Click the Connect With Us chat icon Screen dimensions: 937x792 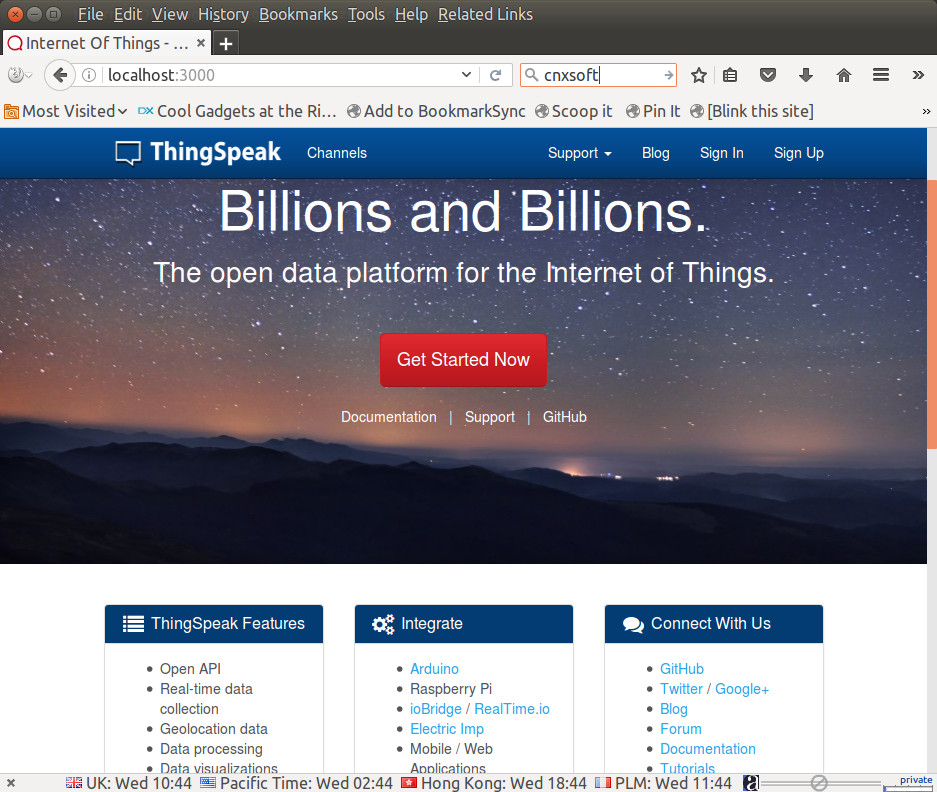point(633,625)
